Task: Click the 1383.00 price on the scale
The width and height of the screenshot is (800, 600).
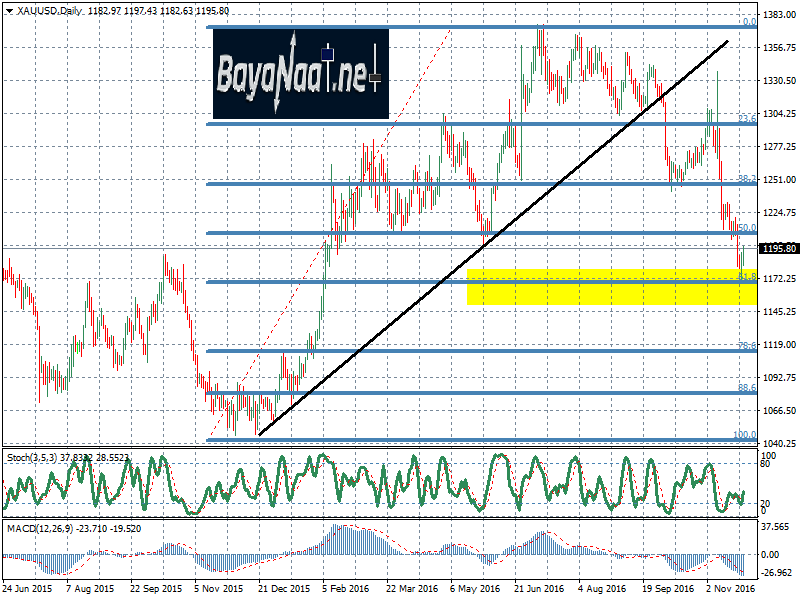Action: [778, 15]
